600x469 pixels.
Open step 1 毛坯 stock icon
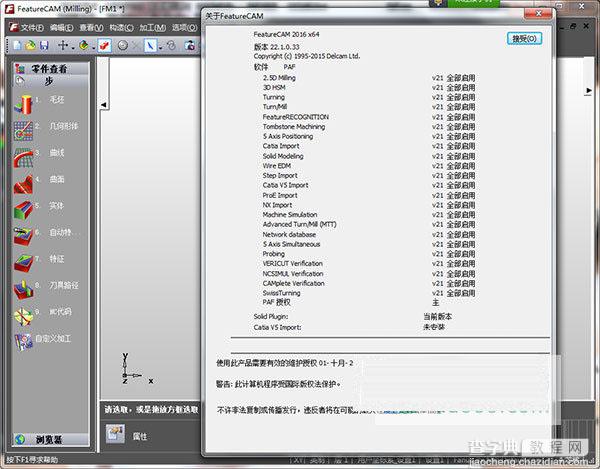tap(23, 104)
